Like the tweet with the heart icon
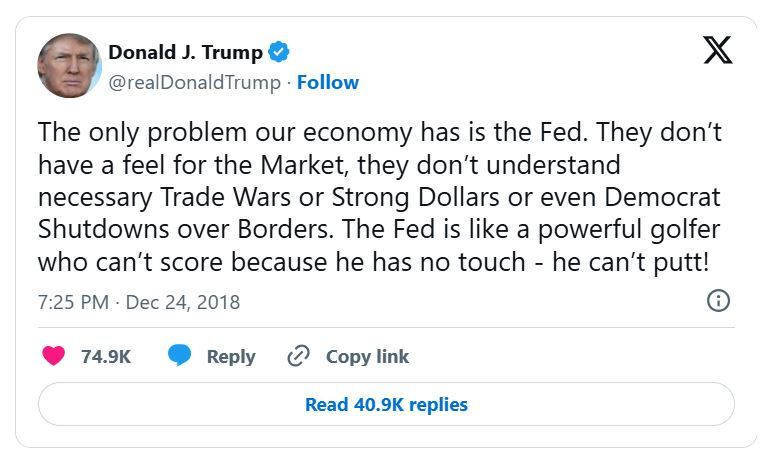This screenshot has height=459, width=770. pos(54,356)
